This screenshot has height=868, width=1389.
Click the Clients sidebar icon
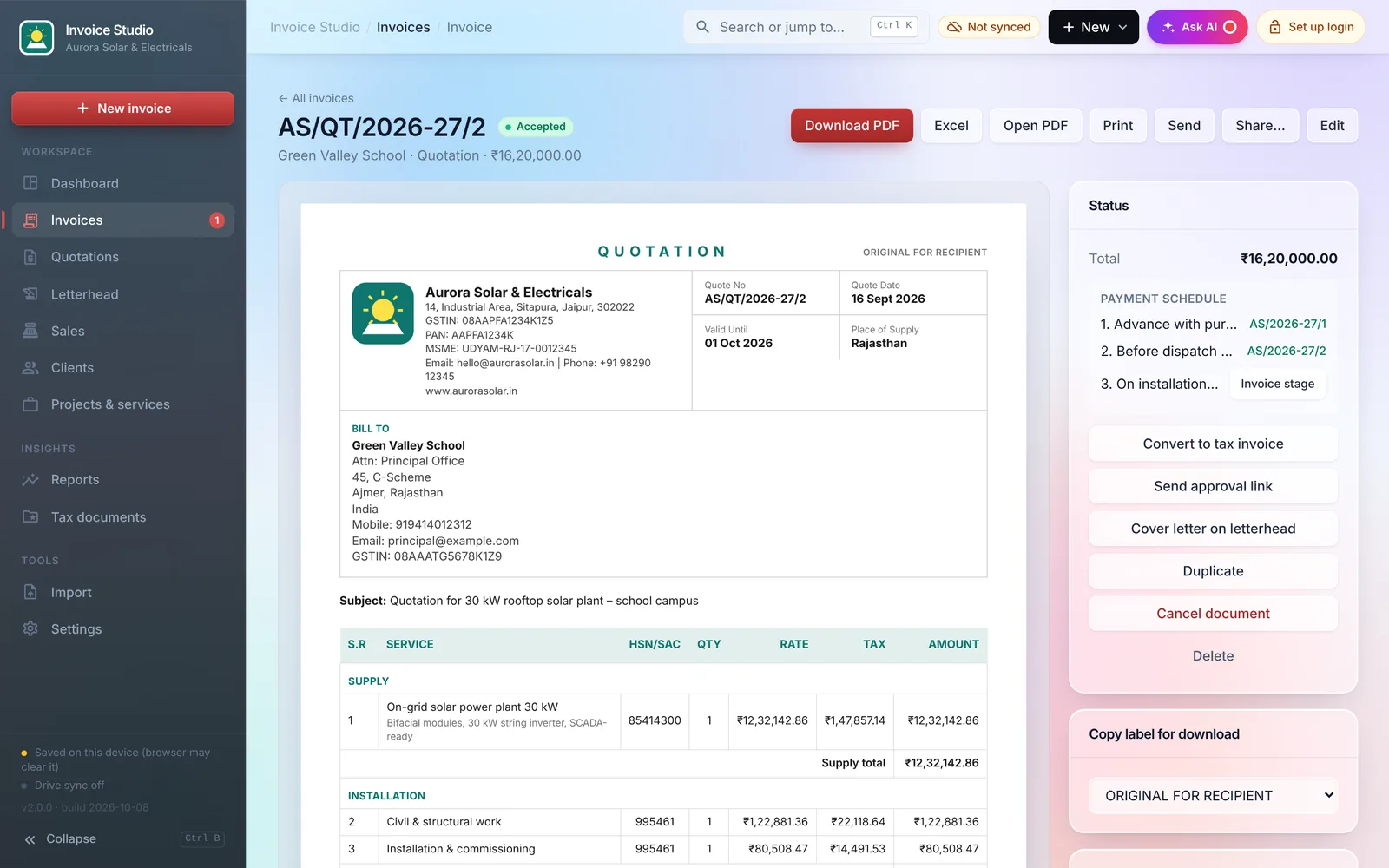(x=30, y=368)
